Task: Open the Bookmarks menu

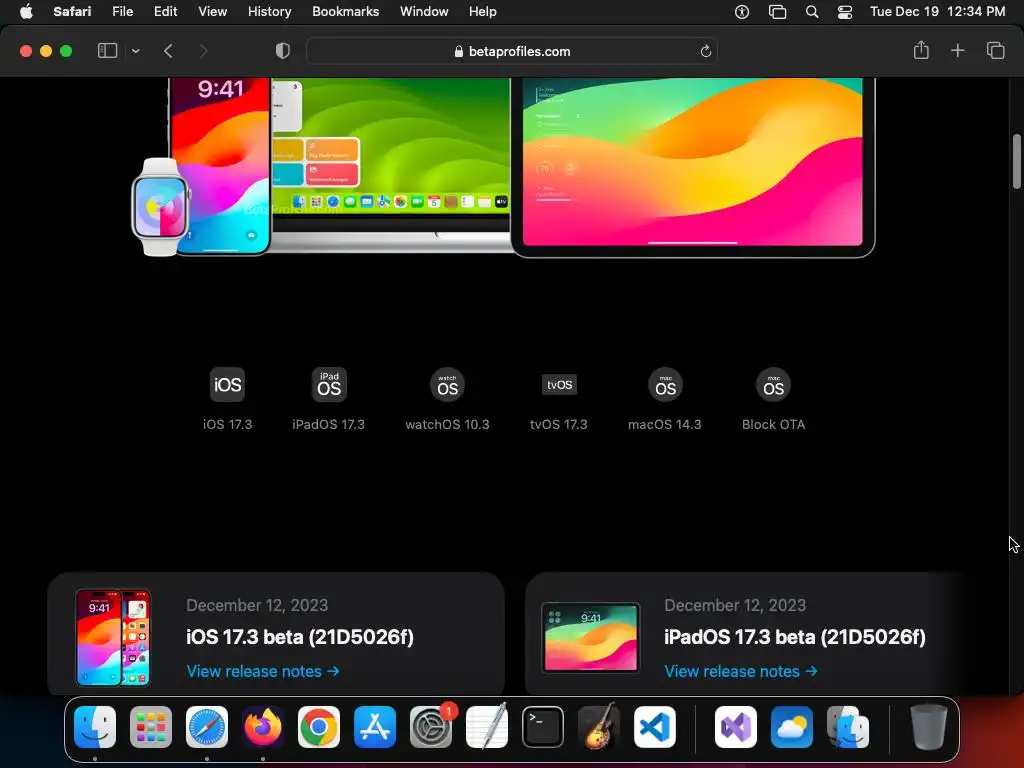Action: coord(345,12)
